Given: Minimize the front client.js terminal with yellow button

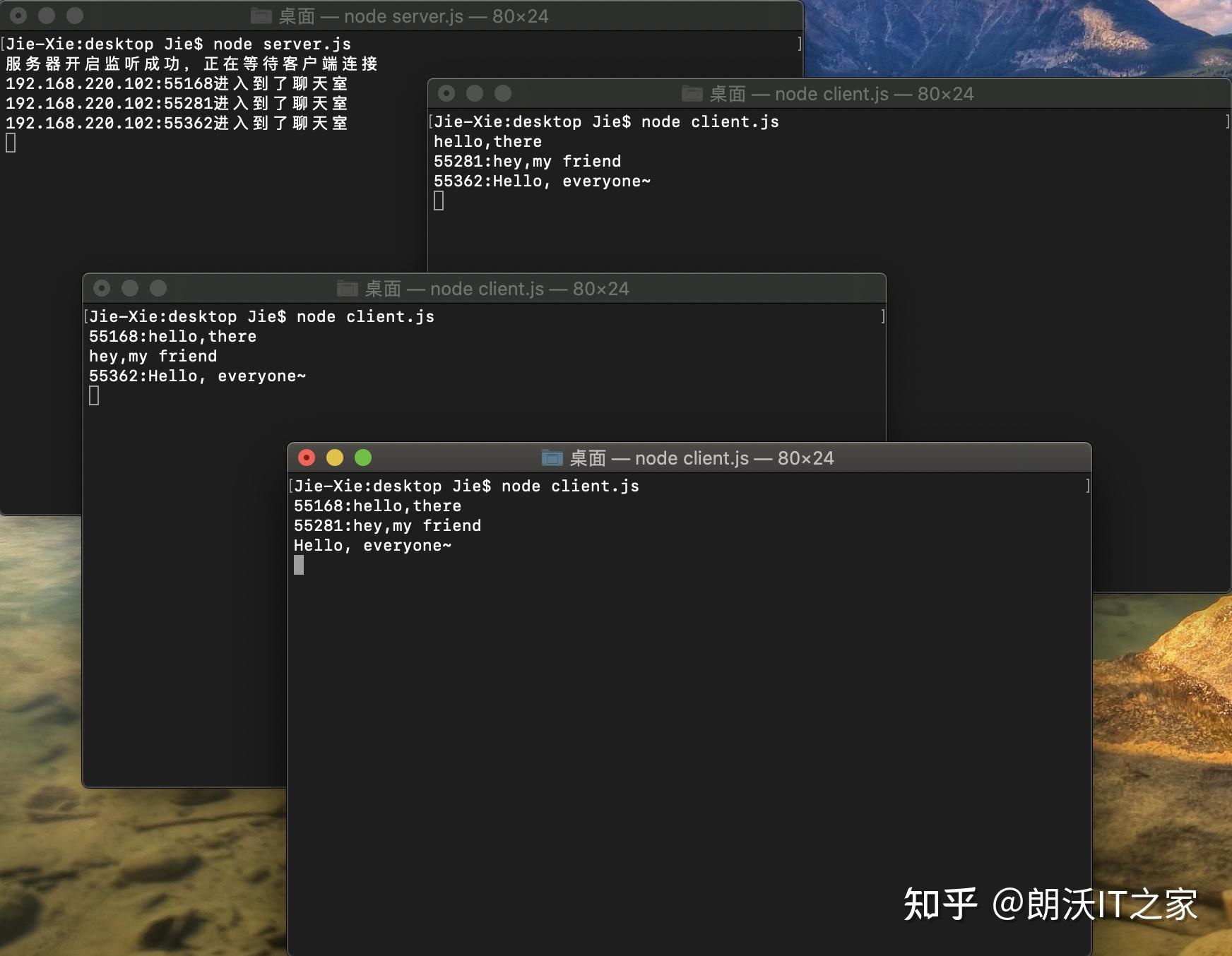Looking at the screenshot, I should pos(335,458).
